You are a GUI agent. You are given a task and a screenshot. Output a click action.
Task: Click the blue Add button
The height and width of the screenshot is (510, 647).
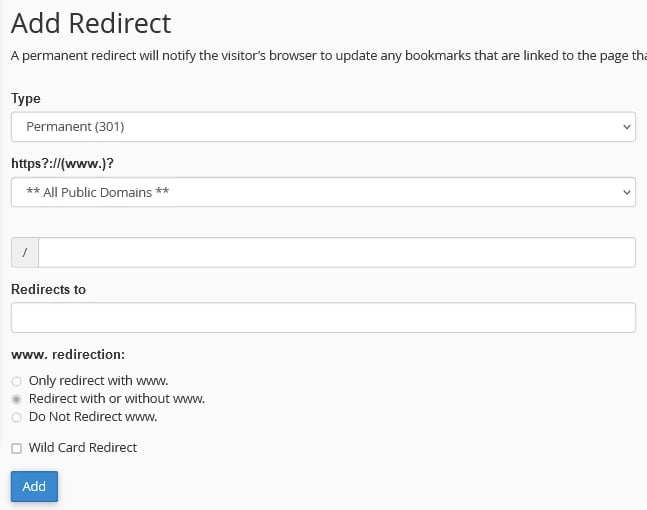[34, 486]
